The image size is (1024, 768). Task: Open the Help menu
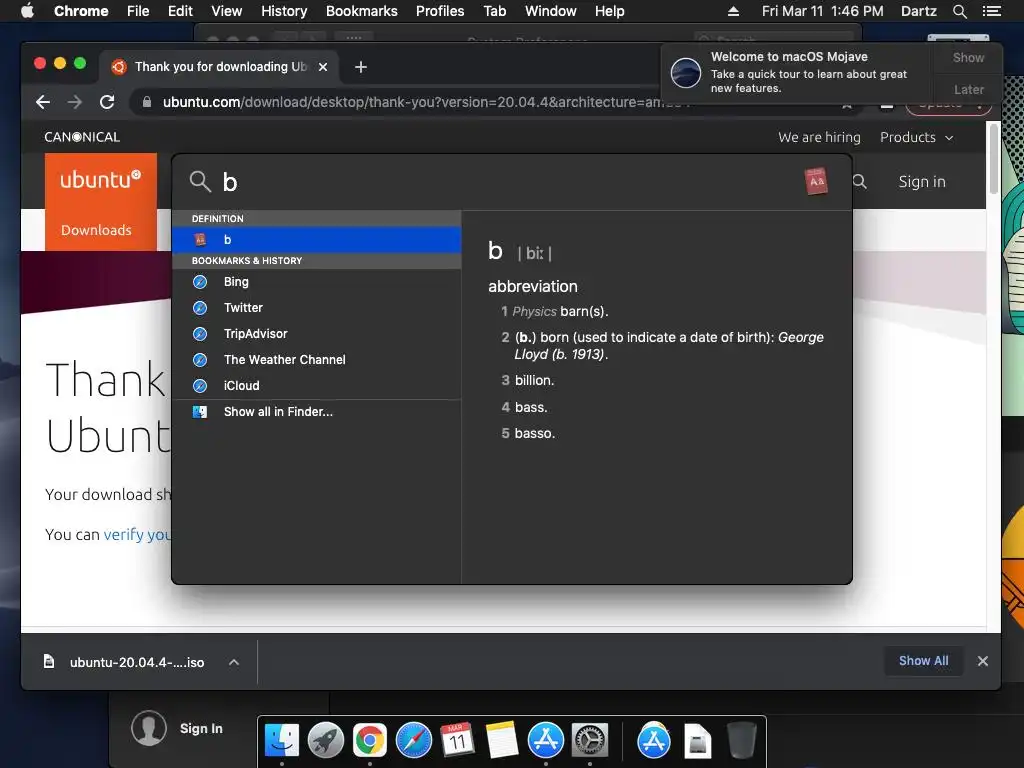coord(609,11)
